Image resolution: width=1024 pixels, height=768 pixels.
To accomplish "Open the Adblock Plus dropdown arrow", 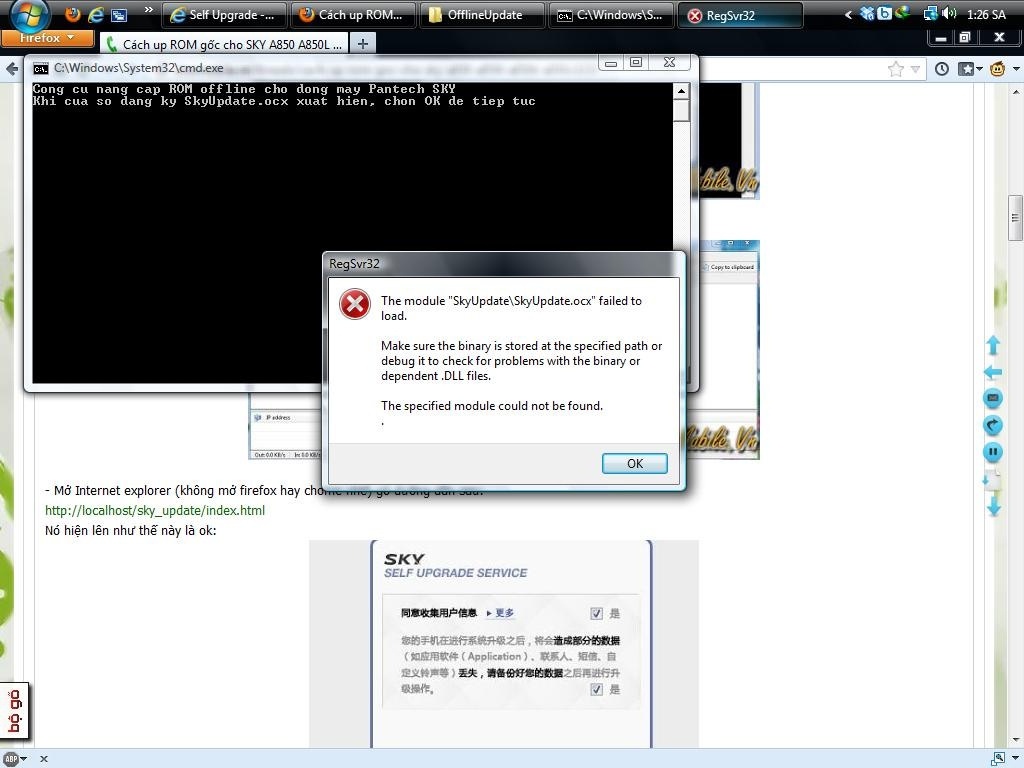I will pos(24,759).
